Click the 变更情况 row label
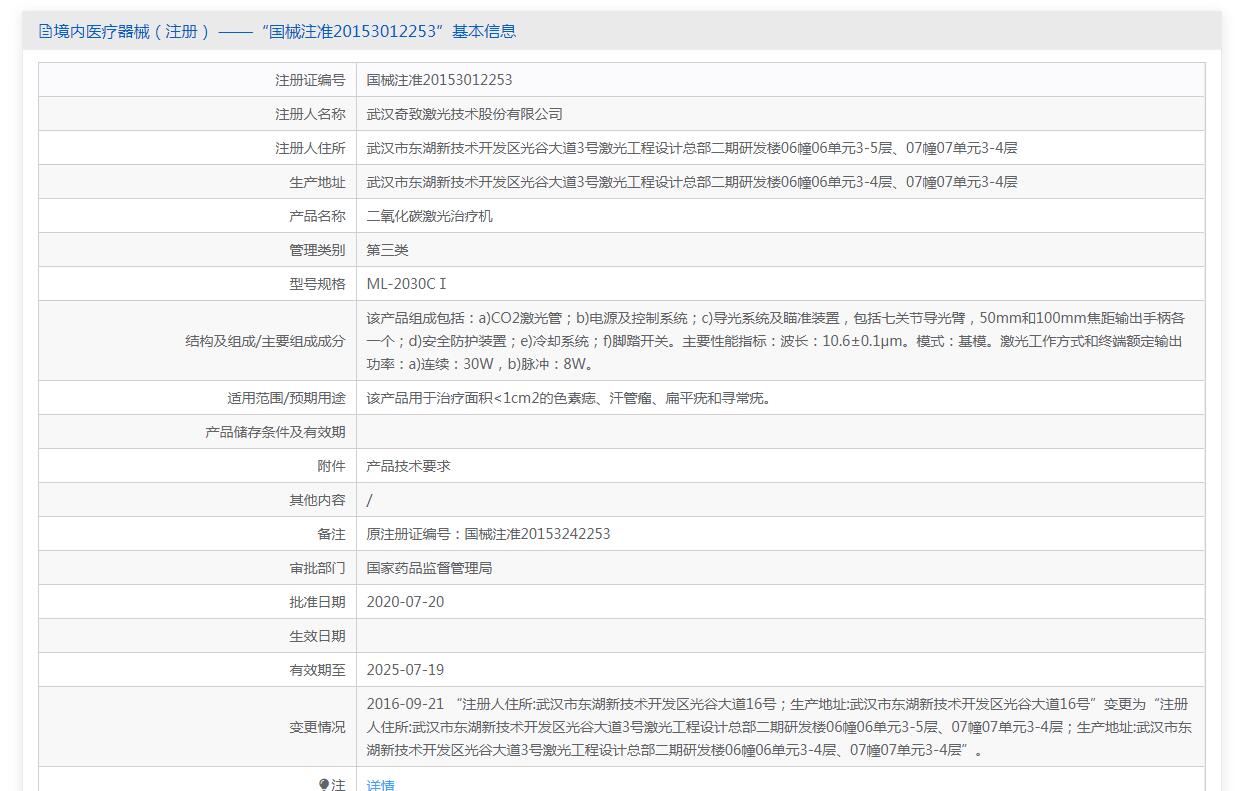The image size is (1241, 791). (x=317, y=727)
